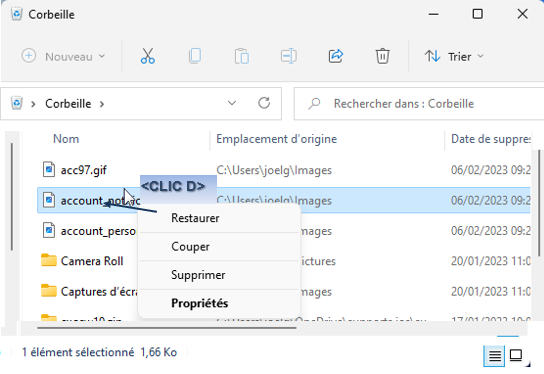Select the Camera Roll folder icon
The width and height of the screenshot is (544, 374).
pyautogui.click(x=49, y=260)
